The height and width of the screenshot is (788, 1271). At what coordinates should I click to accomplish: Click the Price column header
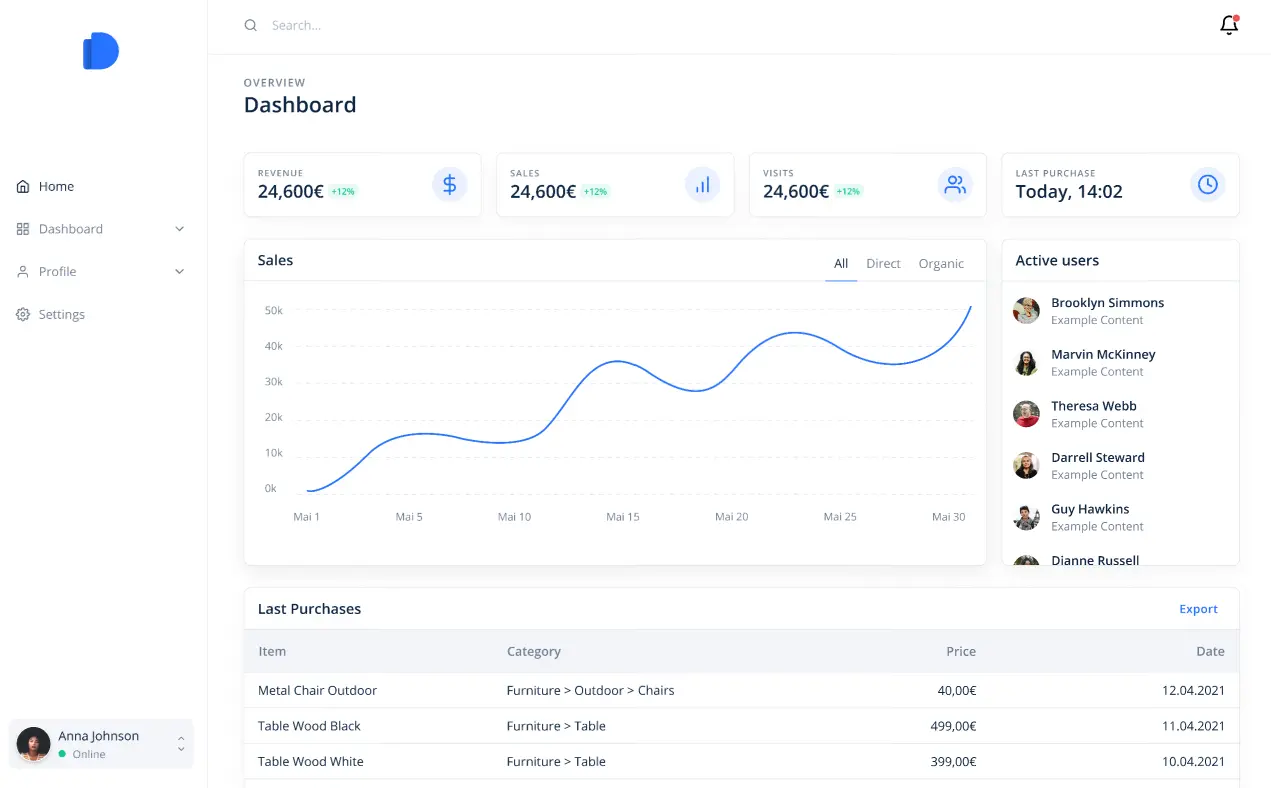pyautogui.click(x=961, y=651)
